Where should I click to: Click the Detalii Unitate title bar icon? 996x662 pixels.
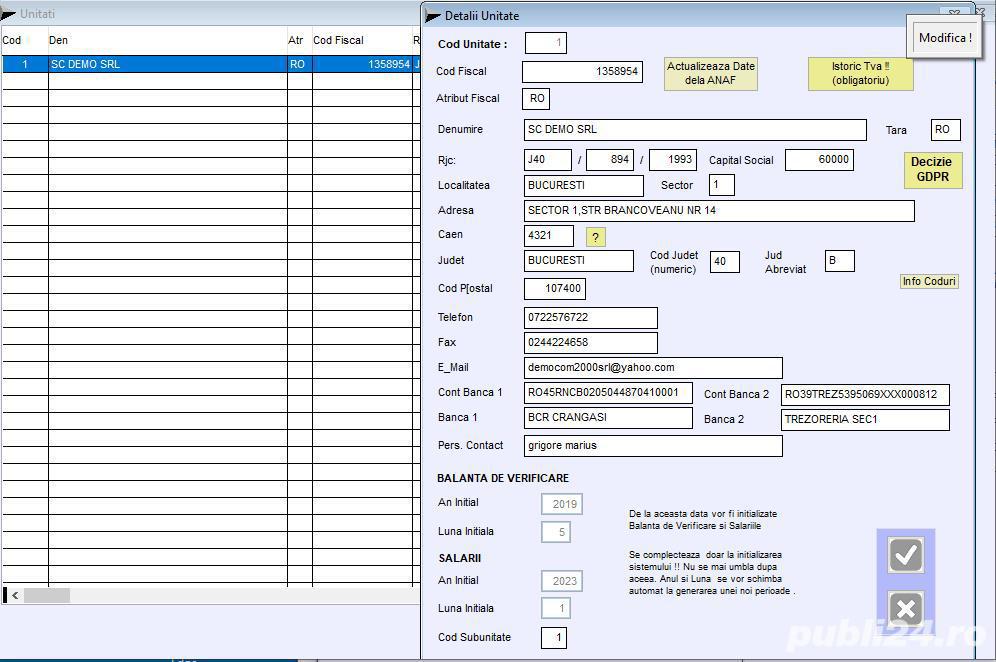click(x=431, y=16)
